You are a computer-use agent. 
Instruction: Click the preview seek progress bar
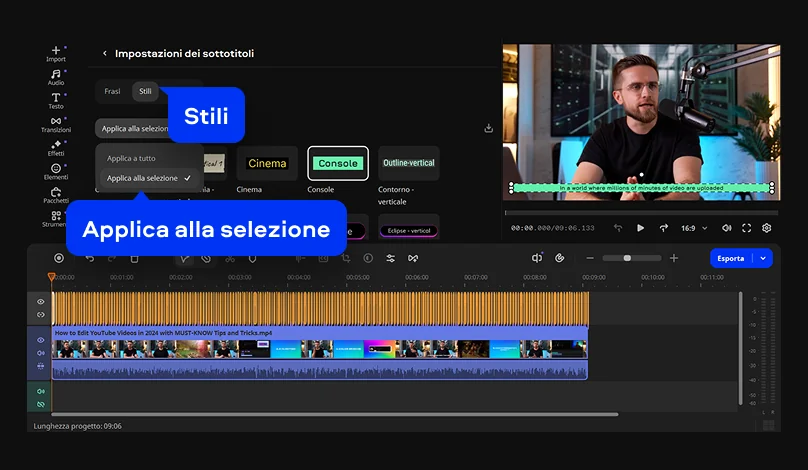click(641, 212)
